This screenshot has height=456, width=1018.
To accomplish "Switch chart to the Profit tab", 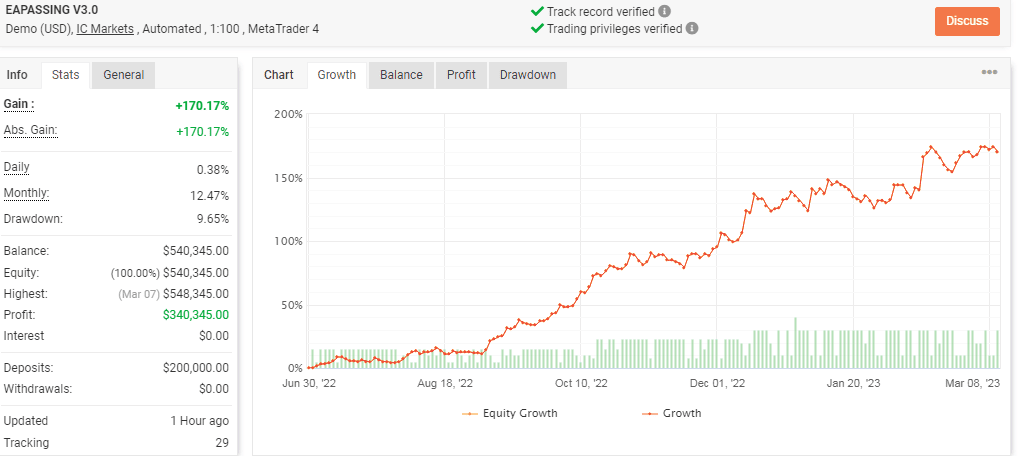I will coord(461,75).
